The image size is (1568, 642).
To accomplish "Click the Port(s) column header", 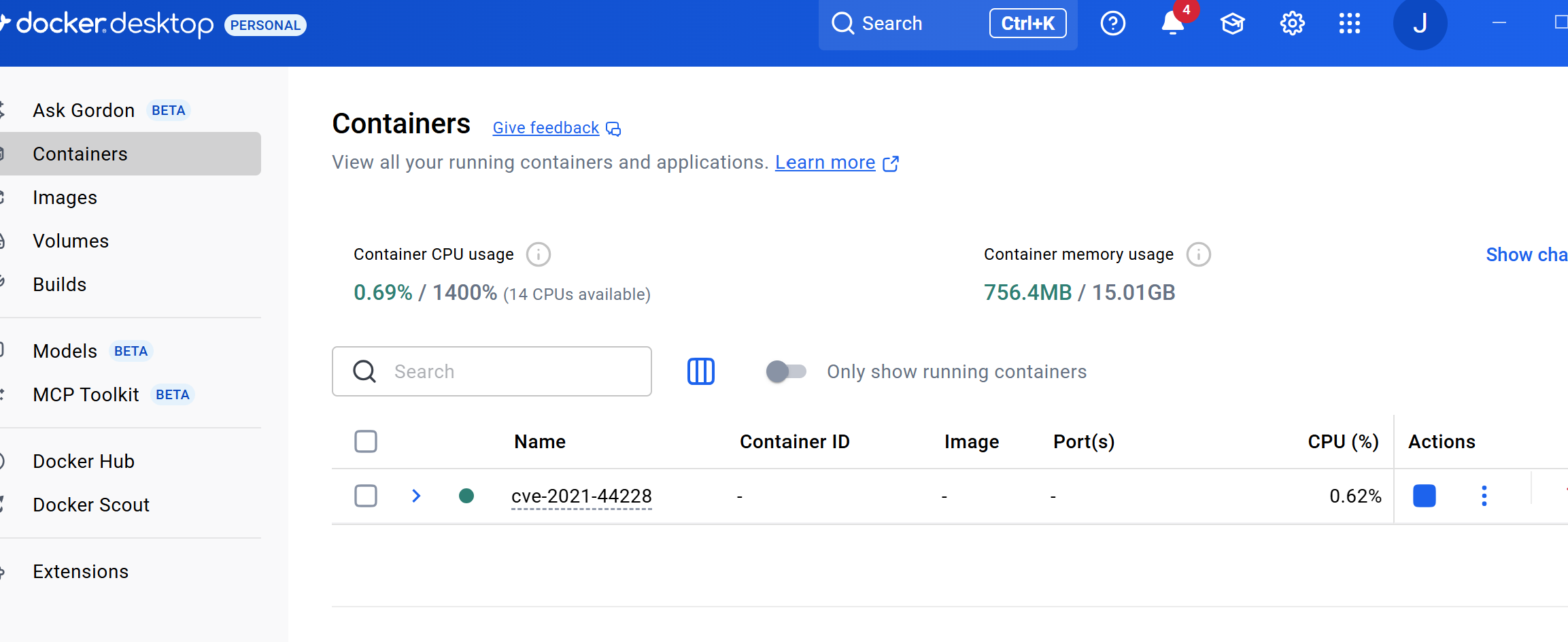I will click(1084, 442).
